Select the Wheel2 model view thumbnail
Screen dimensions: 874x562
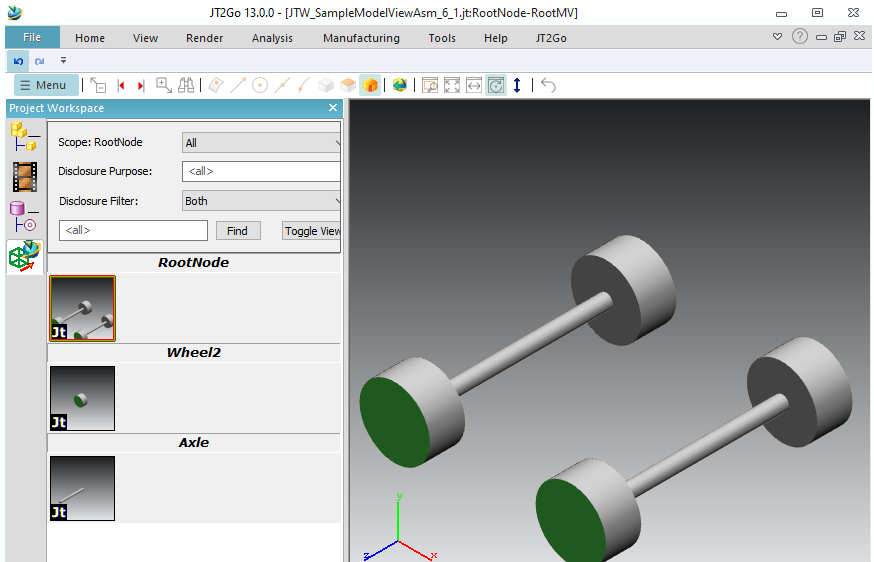[82, 398]
